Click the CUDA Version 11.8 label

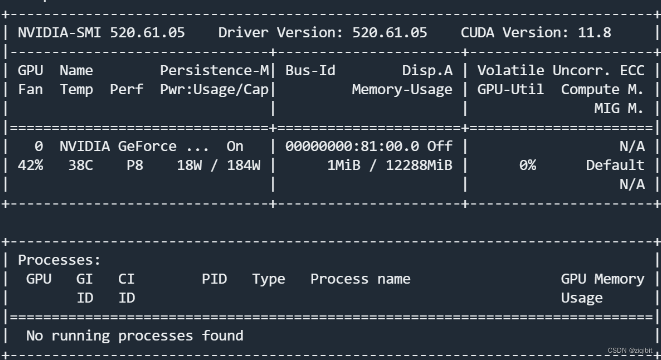click(x=536, y=32)
